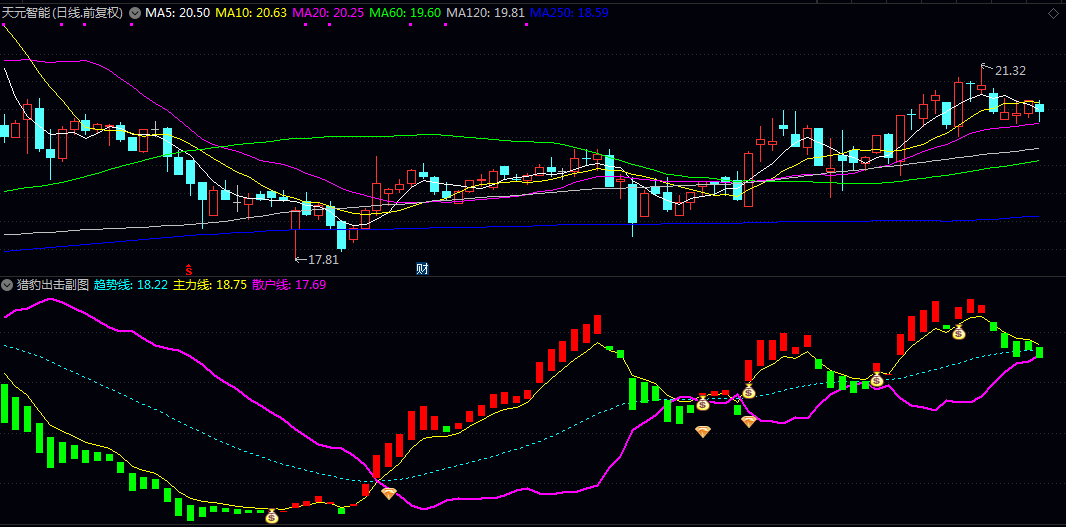
Task: Select the 天元智能(日线,前复权) chart title
Action: coord(63,13)
